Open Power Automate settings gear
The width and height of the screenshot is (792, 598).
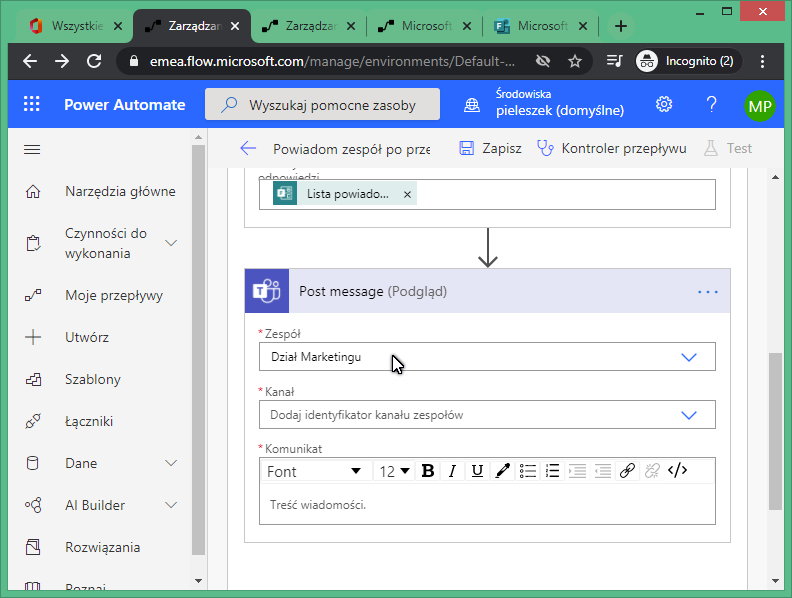point(663,105)
